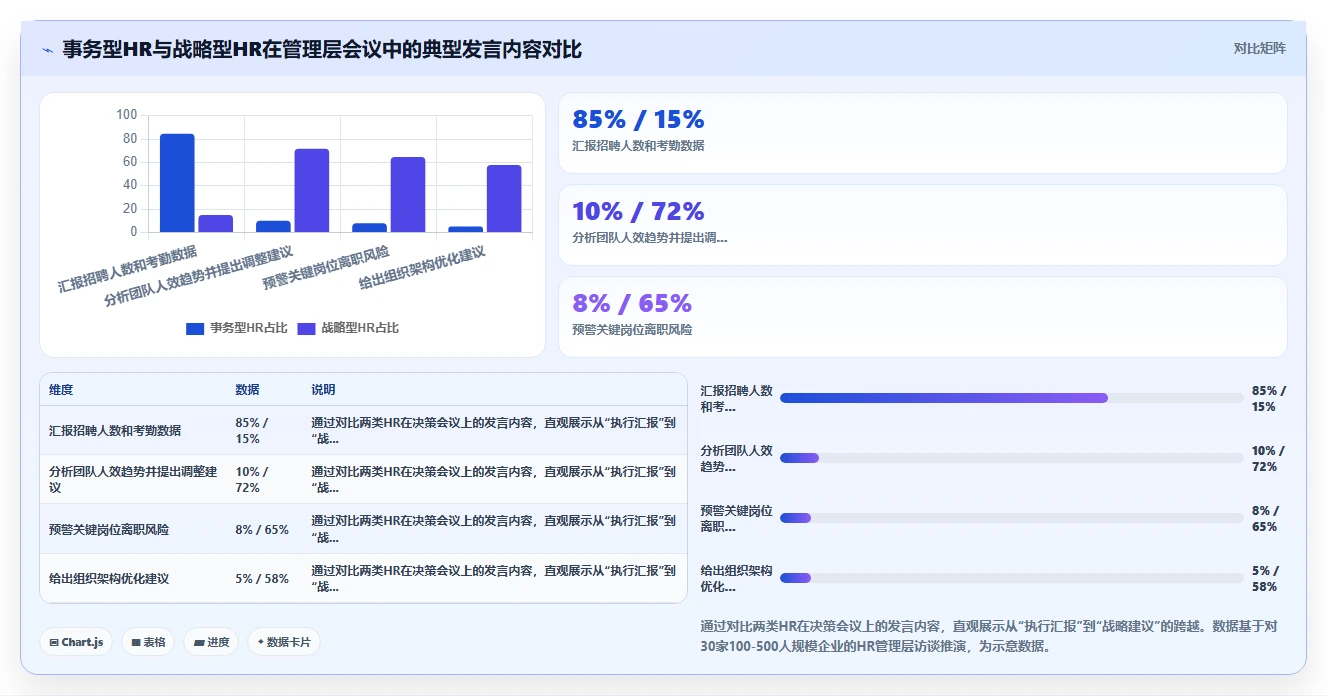Click the purple 给出组织架构优化建议 chart bar
The height and width of the screenshot is (696, 1327).
504,199
